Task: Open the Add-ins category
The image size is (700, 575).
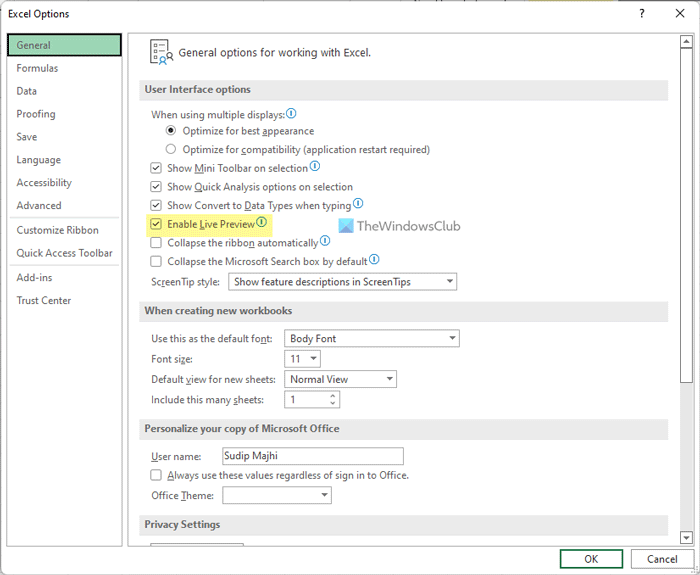Action: [64, 278]
